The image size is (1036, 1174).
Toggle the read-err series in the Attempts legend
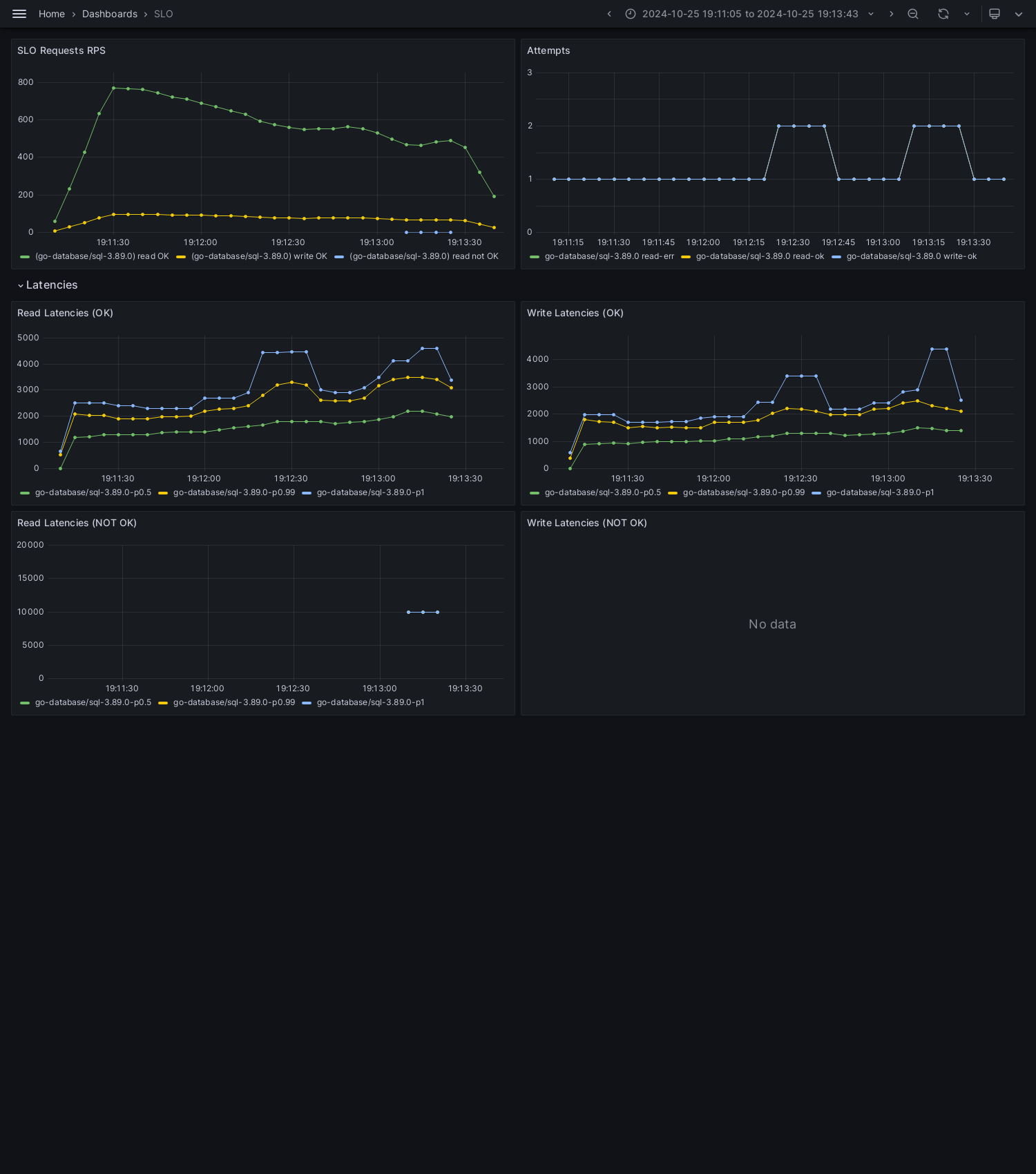(609, 256)
